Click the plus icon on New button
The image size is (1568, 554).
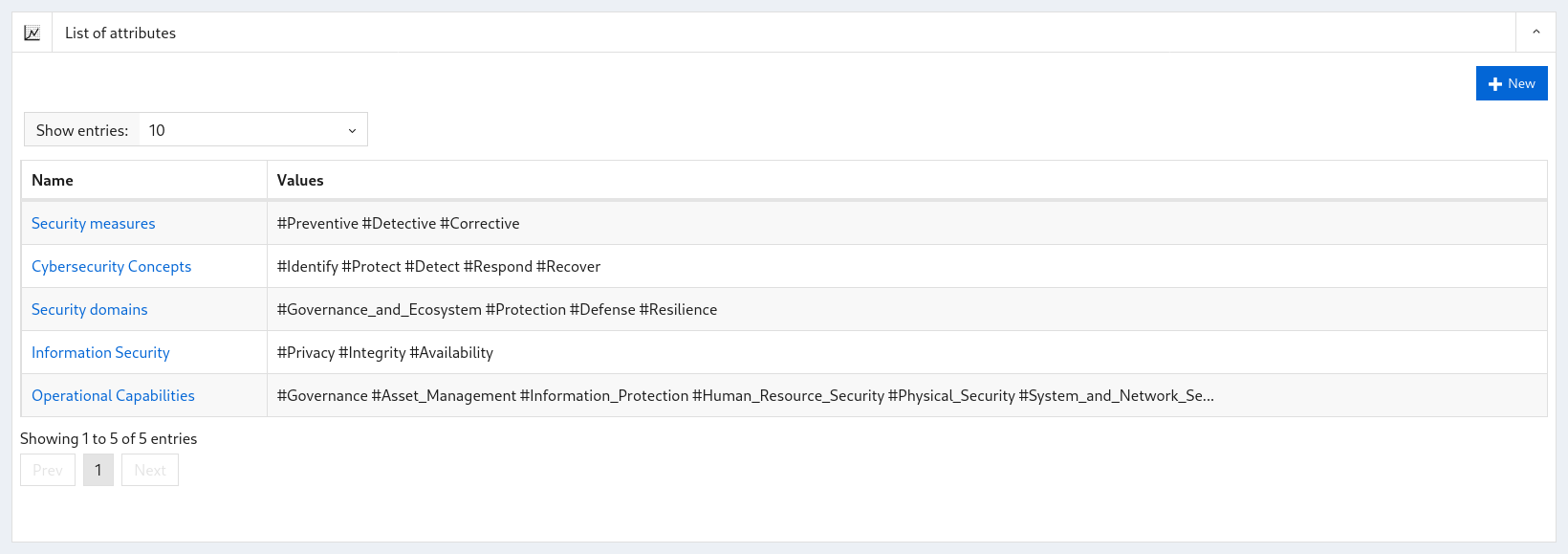(1495, 84)
